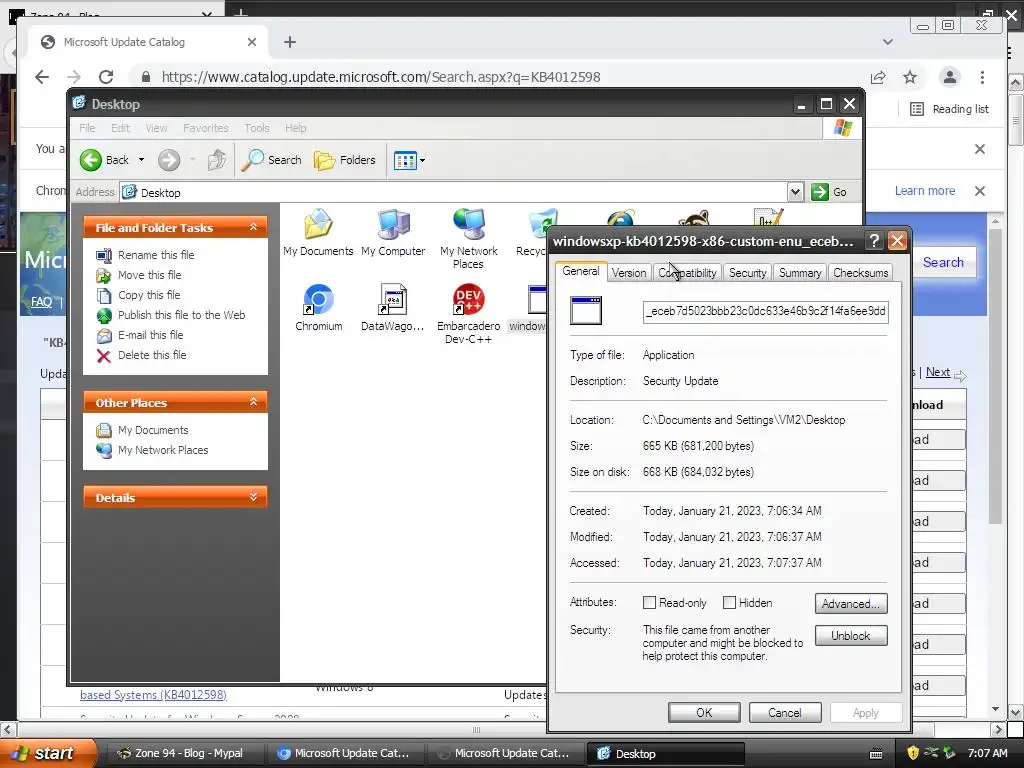Open the Edit menu in Desktop window
Screen dimensions: 1024x768
[x=120, y=128]
